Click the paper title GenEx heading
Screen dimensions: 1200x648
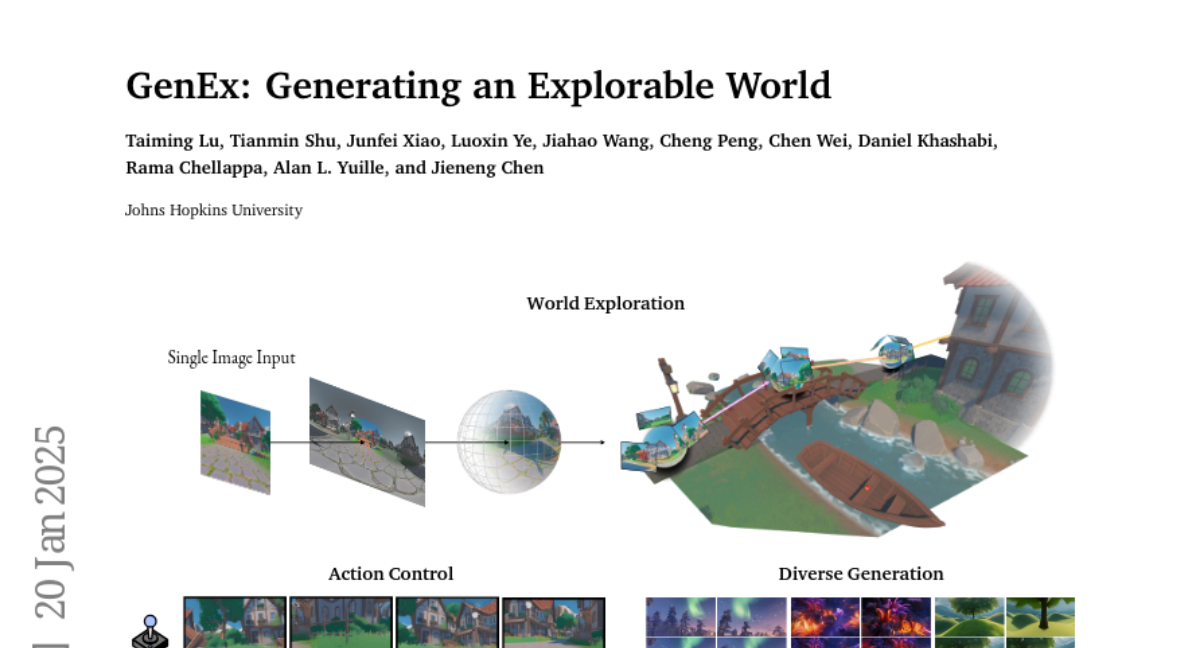[478, 86]
